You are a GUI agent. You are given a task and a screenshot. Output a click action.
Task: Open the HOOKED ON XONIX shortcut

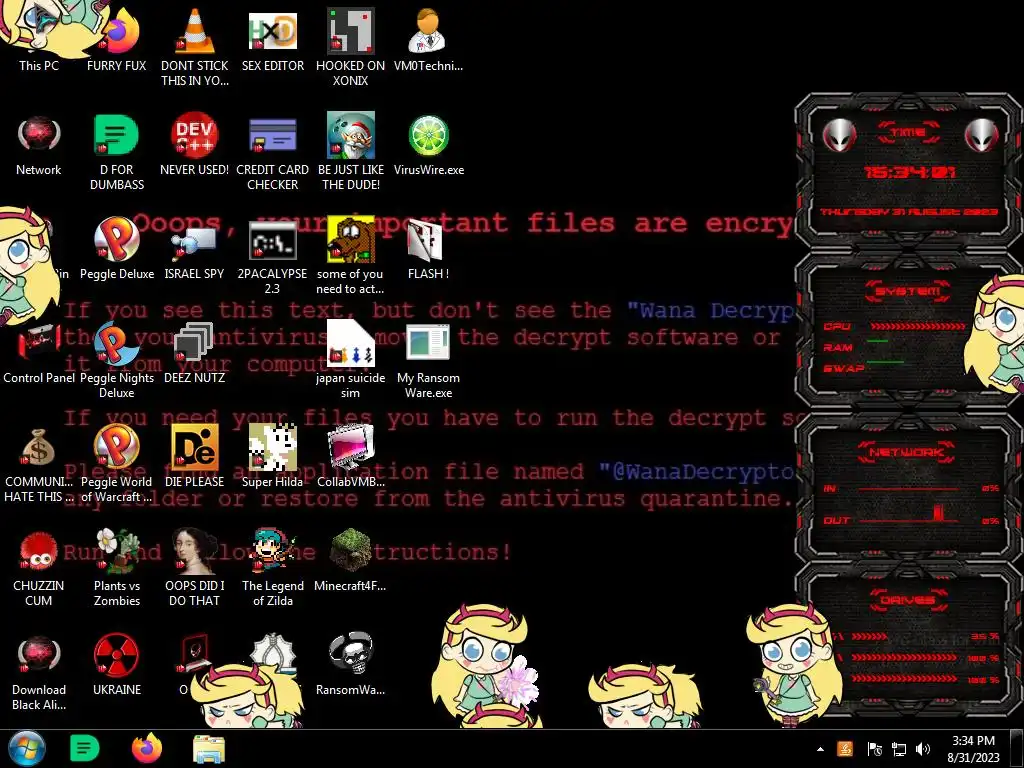(351, 46)
